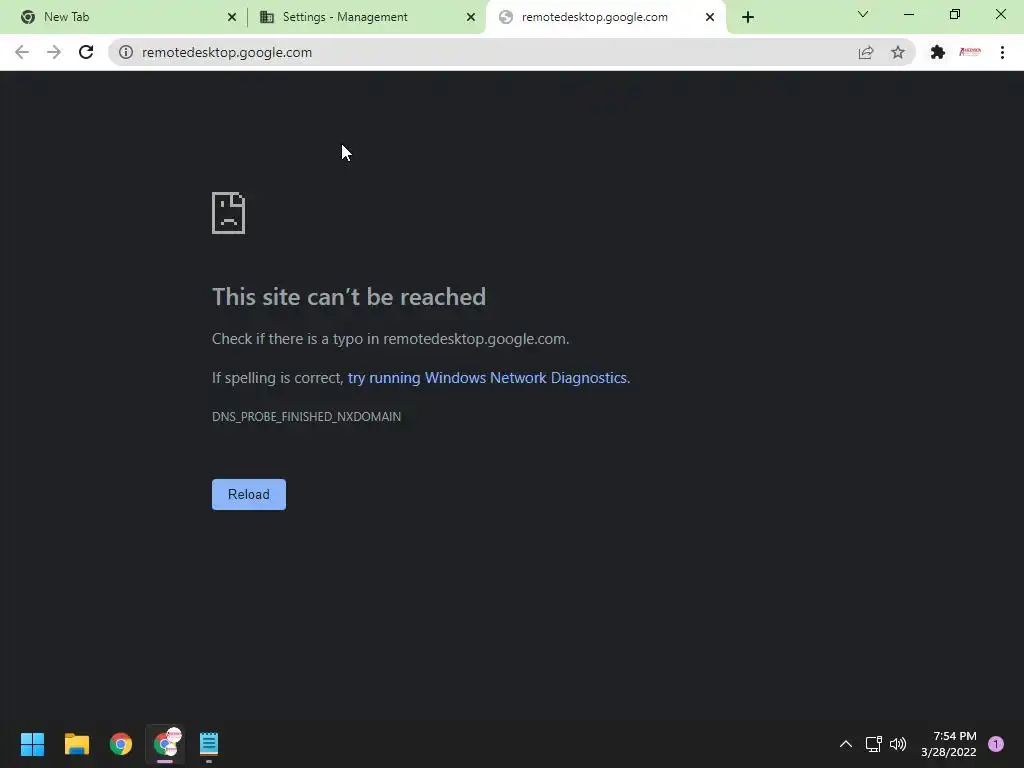
Task: Close the New Tab tab
Action: click(232, 18)
